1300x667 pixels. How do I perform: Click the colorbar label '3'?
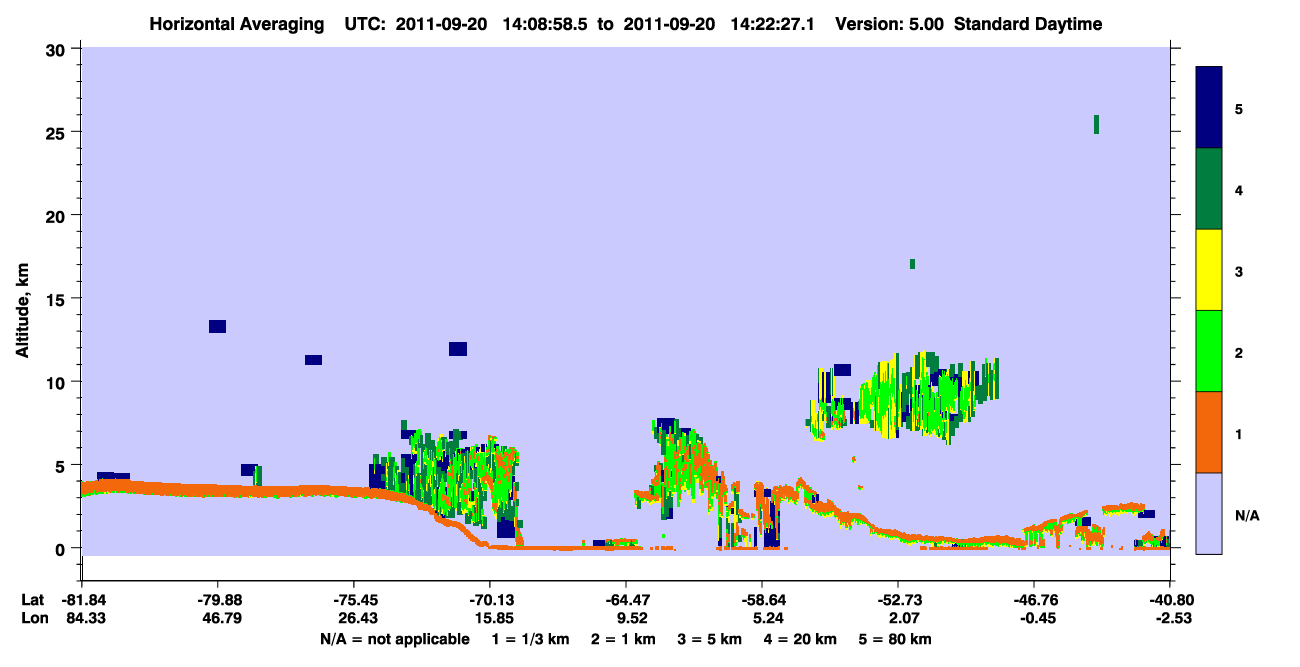pyautogui.click(x=1238, y=271)
